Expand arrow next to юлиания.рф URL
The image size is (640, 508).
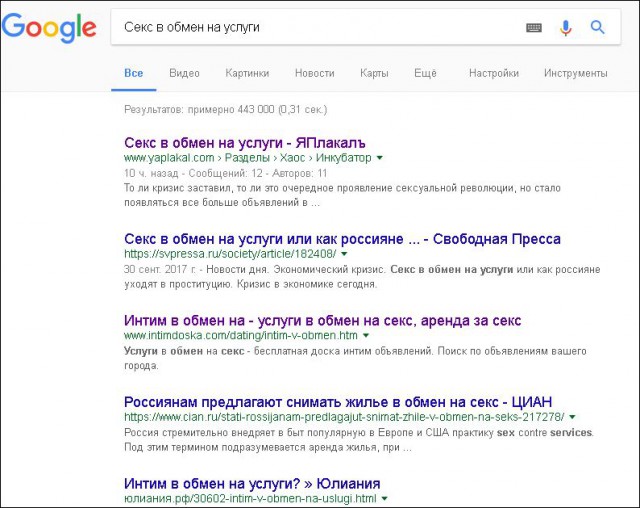pyautogui.click(x=384, y=499)
